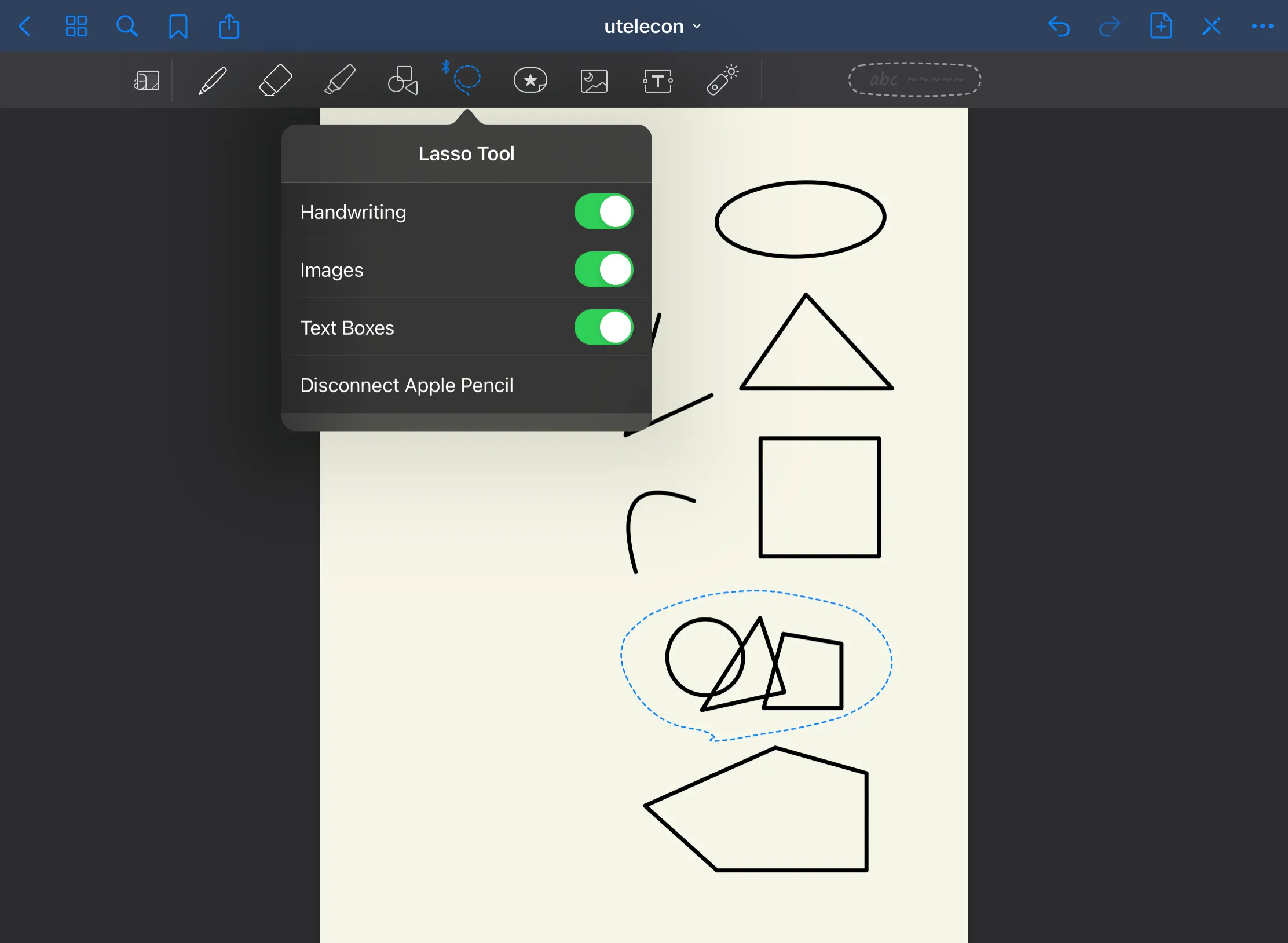
Task: Toggle zoom window tool icon
Action: pos(147,81)
